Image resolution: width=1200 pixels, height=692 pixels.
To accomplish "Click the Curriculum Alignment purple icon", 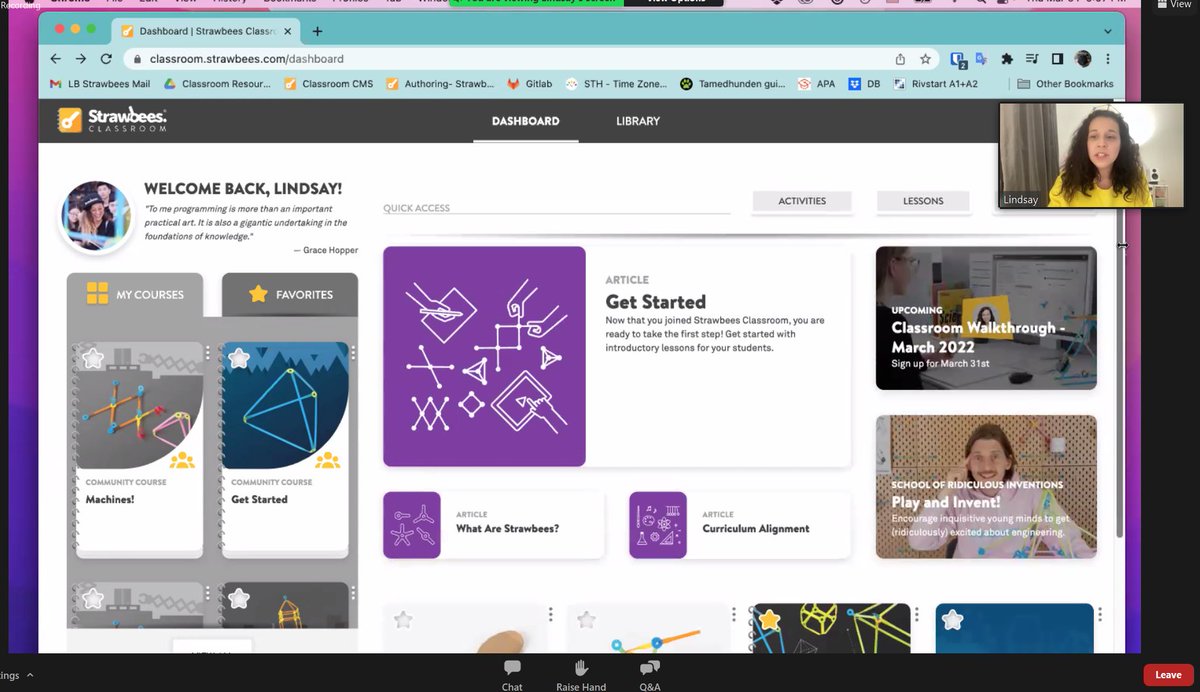I will [x=658, y=524].
